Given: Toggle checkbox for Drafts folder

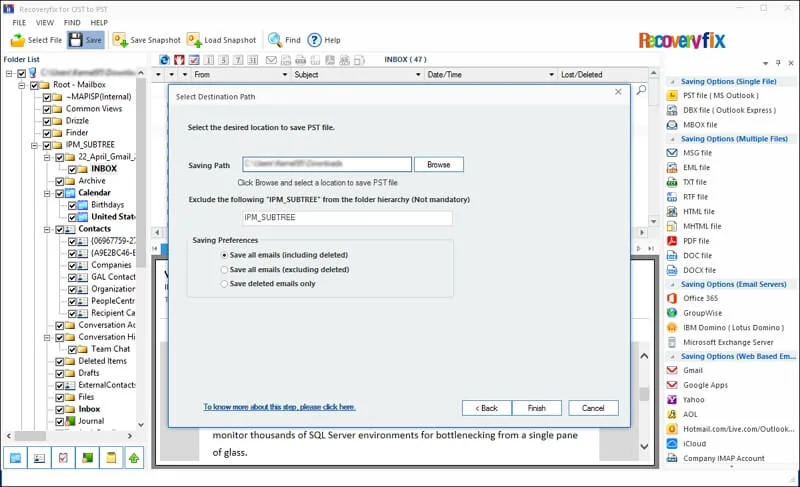Looking at the screenshot, I should click(x=59, y=374).
